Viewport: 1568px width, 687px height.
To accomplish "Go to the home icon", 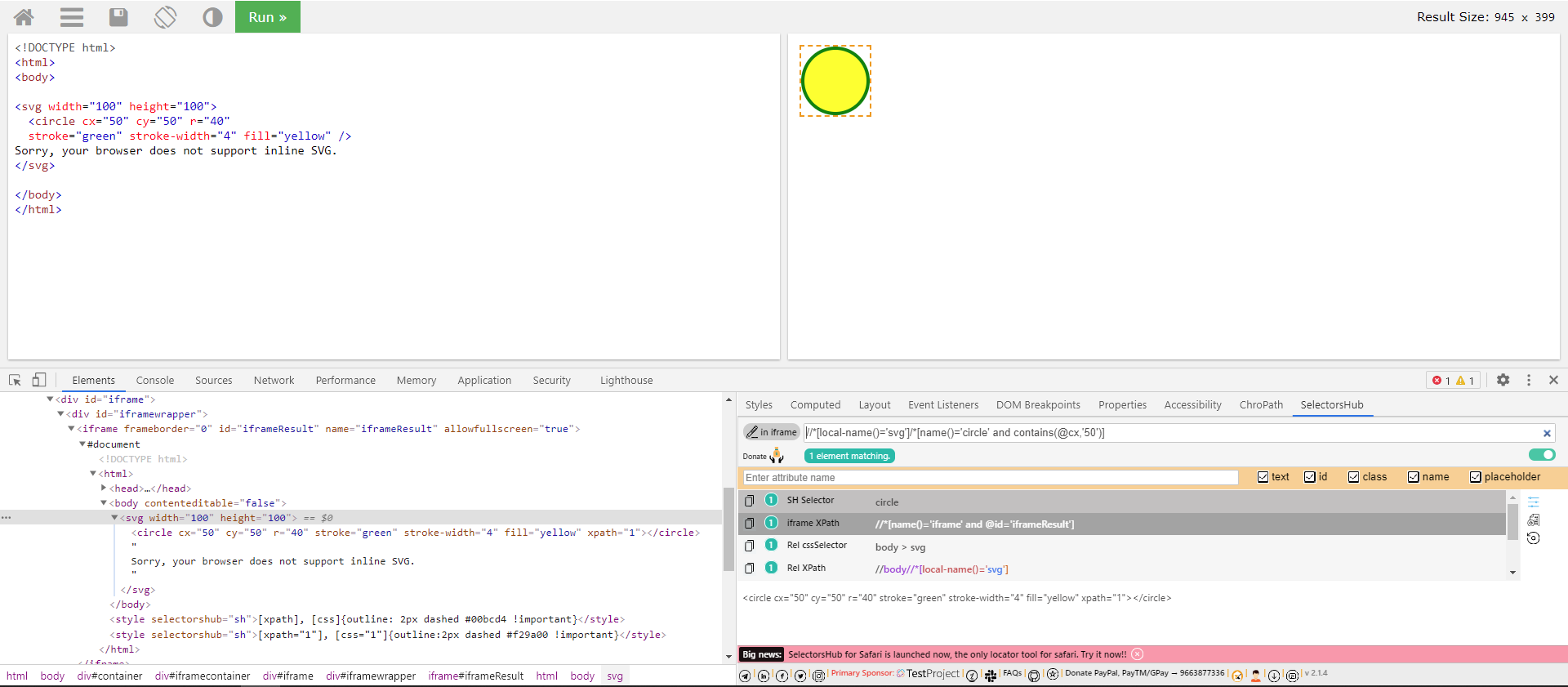I will point(24,17).
